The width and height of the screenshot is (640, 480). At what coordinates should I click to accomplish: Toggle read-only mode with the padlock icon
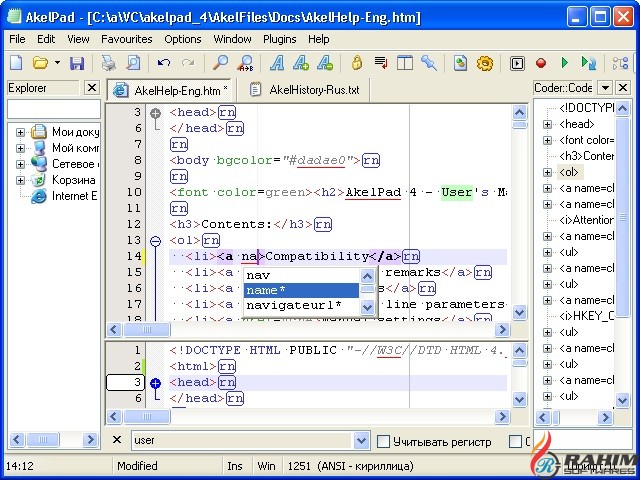click(x=357, y=63)
